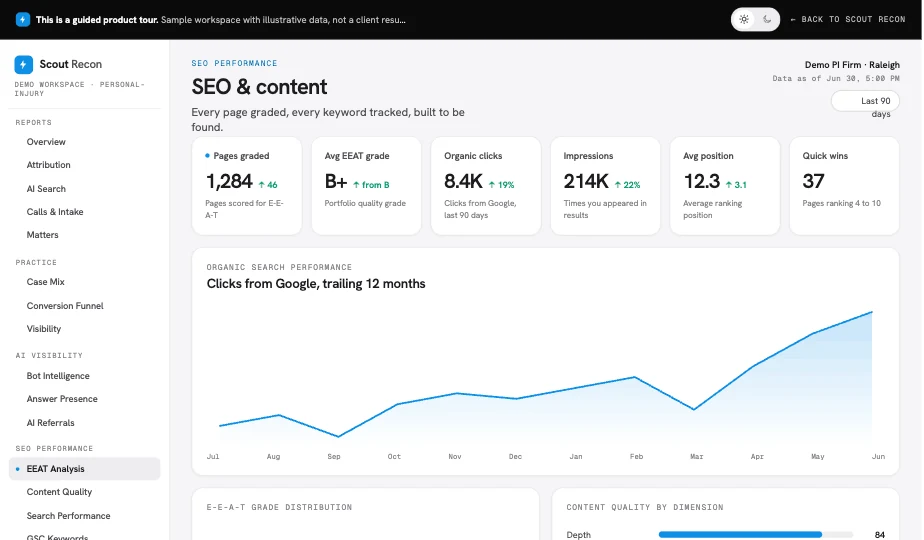Click 'CONTENT QUALITY BY DIMENSION' heading
The image size is (924, 540).
[x=645, y=507]
